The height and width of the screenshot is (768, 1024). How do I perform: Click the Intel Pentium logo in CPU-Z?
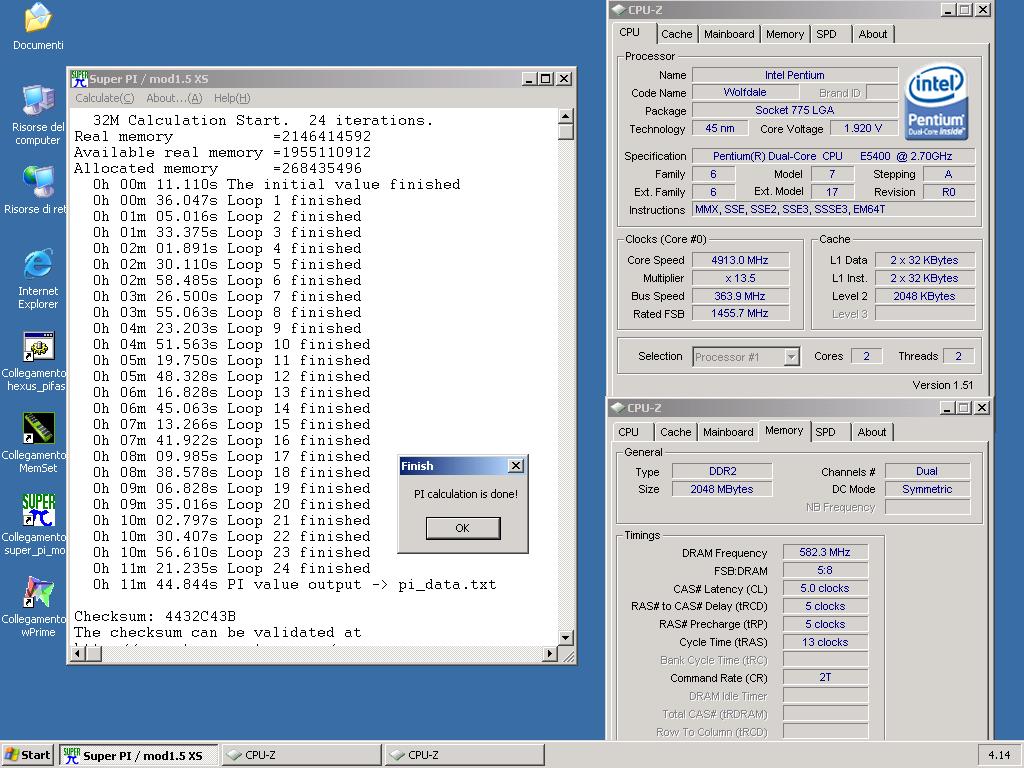(x=935, y=102)
